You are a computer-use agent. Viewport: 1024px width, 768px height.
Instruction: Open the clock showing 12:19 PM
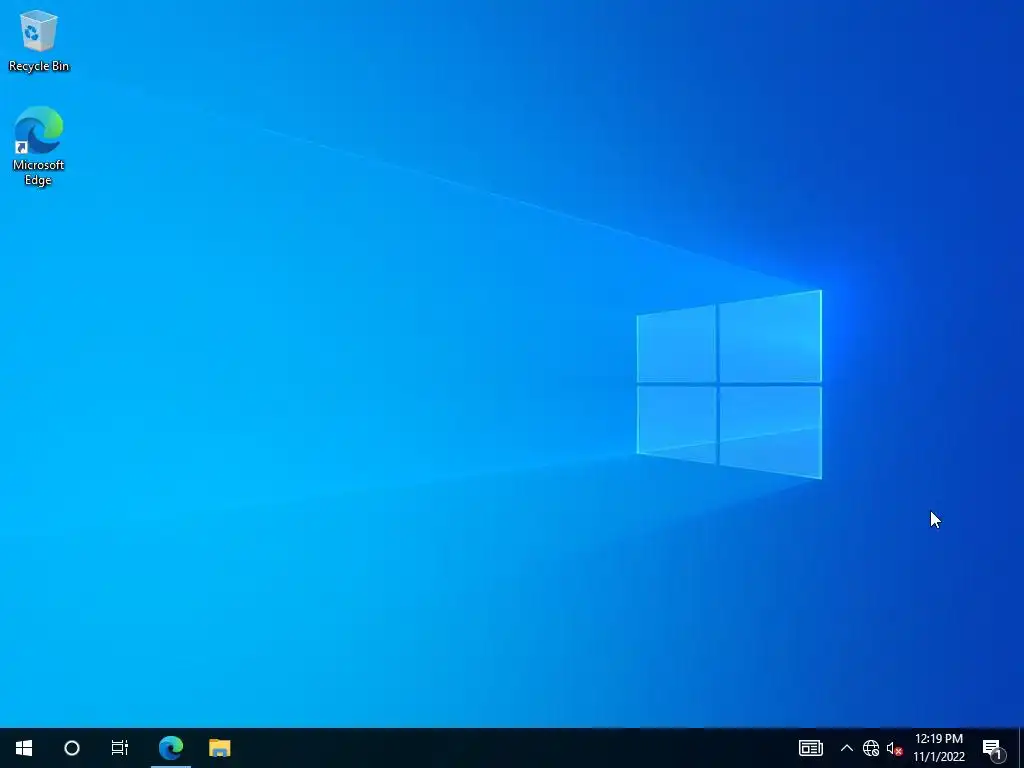click(x=938, y=748)
